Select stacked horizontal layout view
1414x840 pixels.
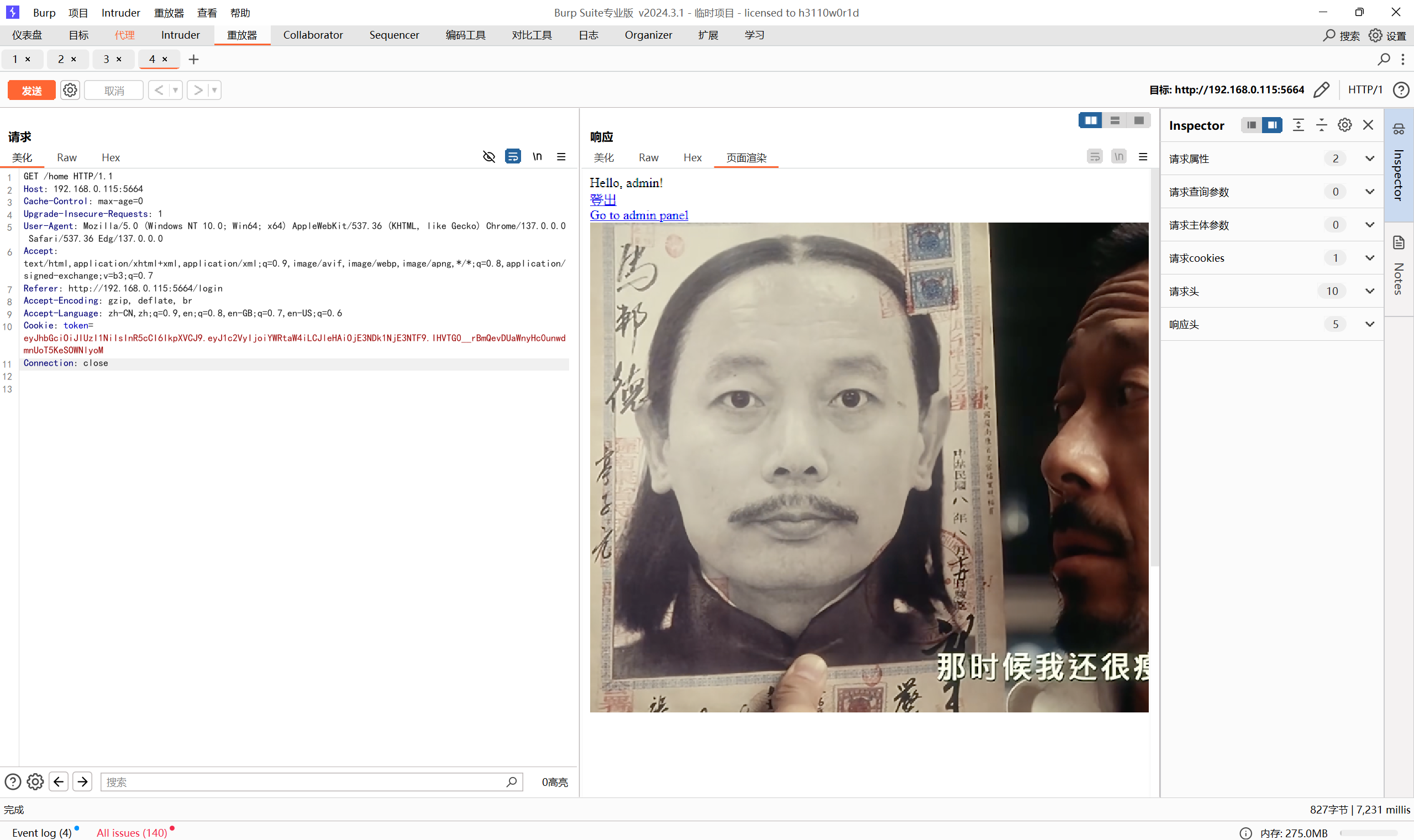coord(1115,120)
